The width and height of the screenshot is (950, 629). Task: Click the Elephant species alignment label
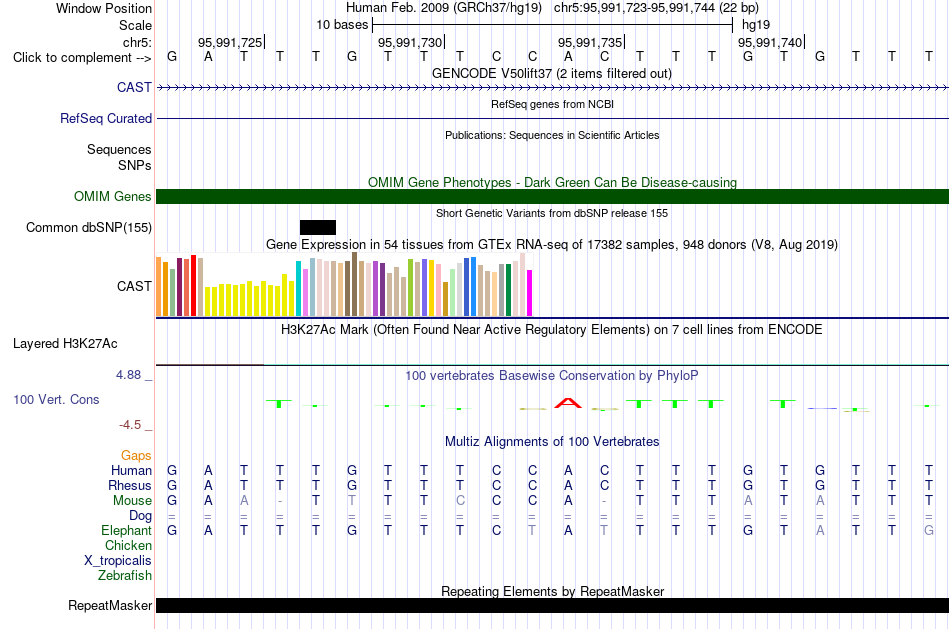(127, 530)
